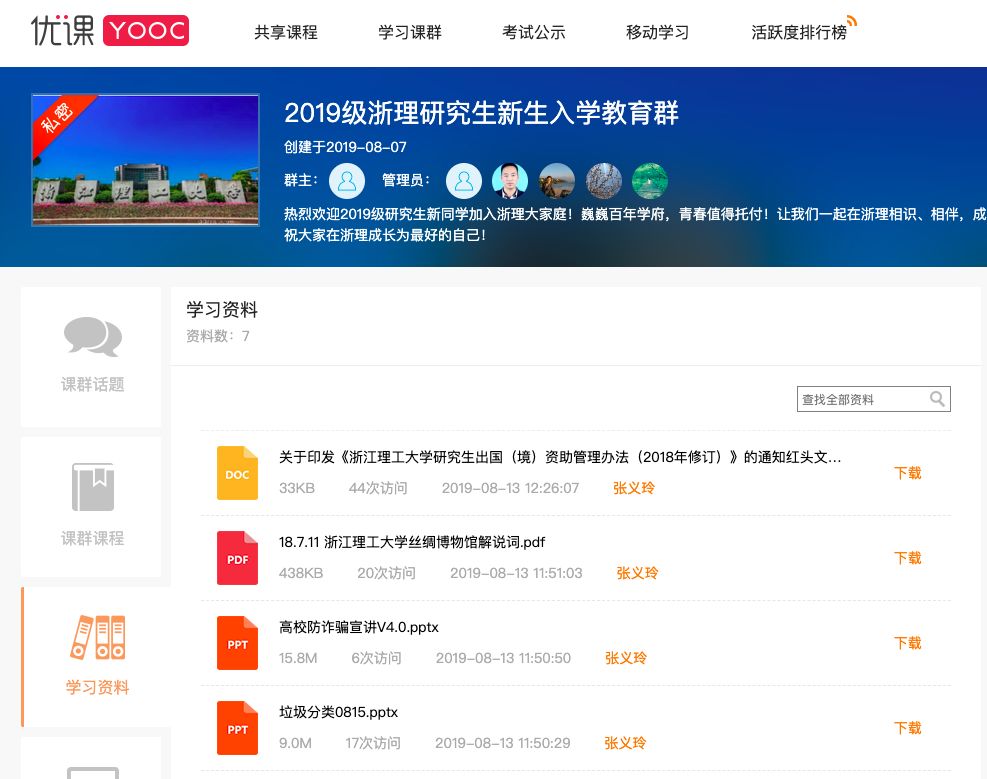The width and height of the screenshot is (987, 779).
Task: Download the 垃圾分类0815.pptx file
Action: point(907,728)
